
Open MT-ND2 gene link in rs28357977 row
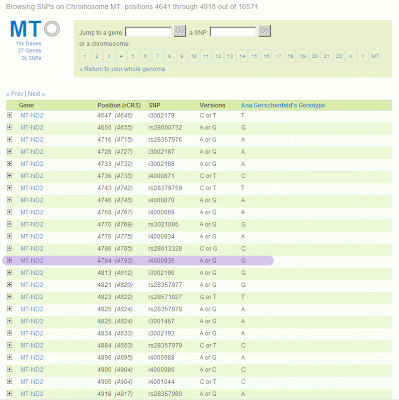coord(32,285)
